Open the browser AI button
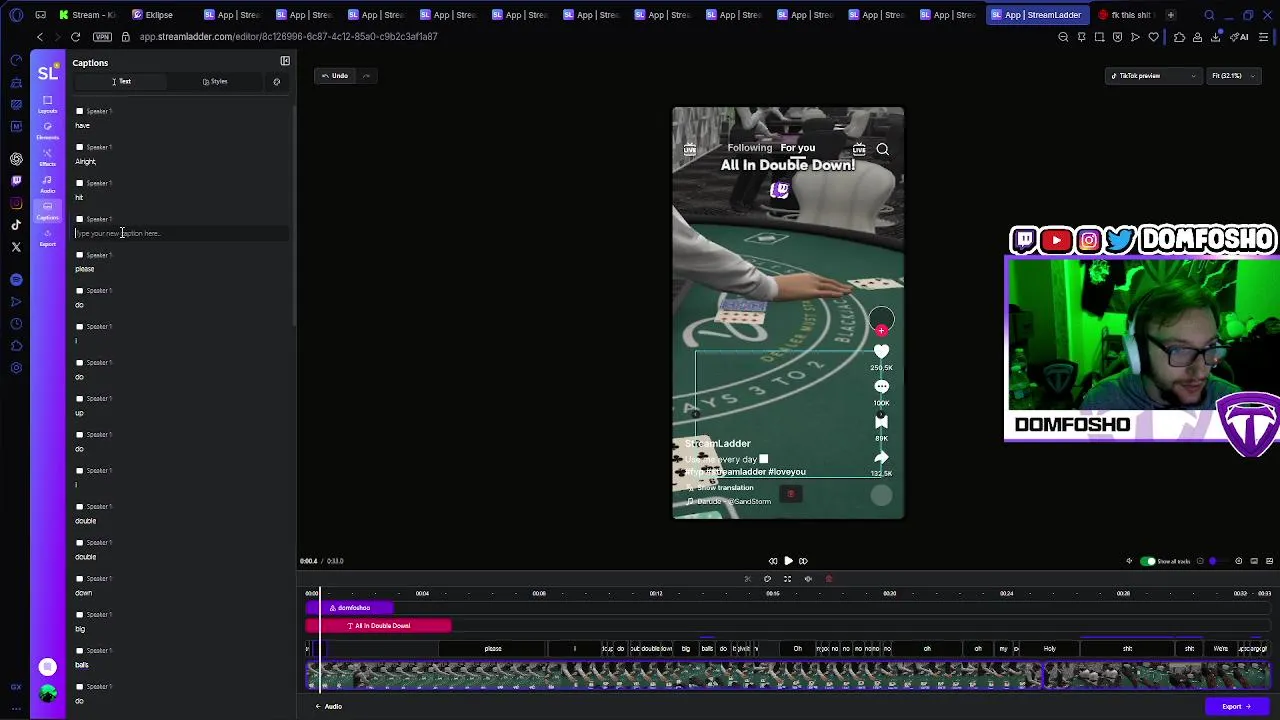This screenshot has width=1280, height=720. (1241, 37)
